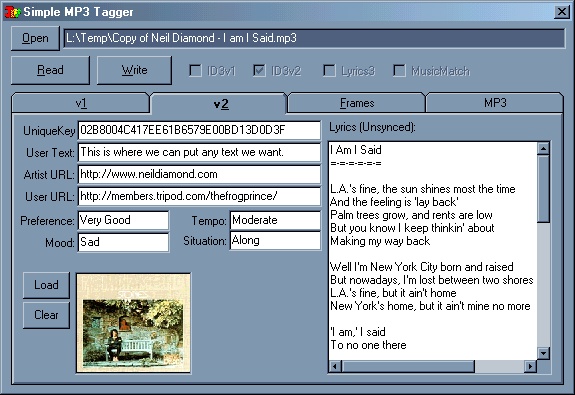Click the Artist URL field

click(199, 174)
